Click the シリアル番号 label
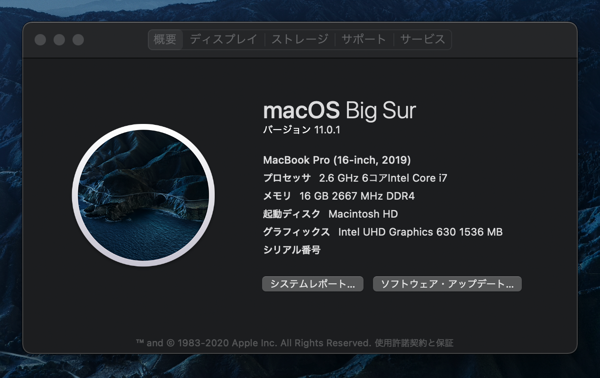 [x=292, y=250]
